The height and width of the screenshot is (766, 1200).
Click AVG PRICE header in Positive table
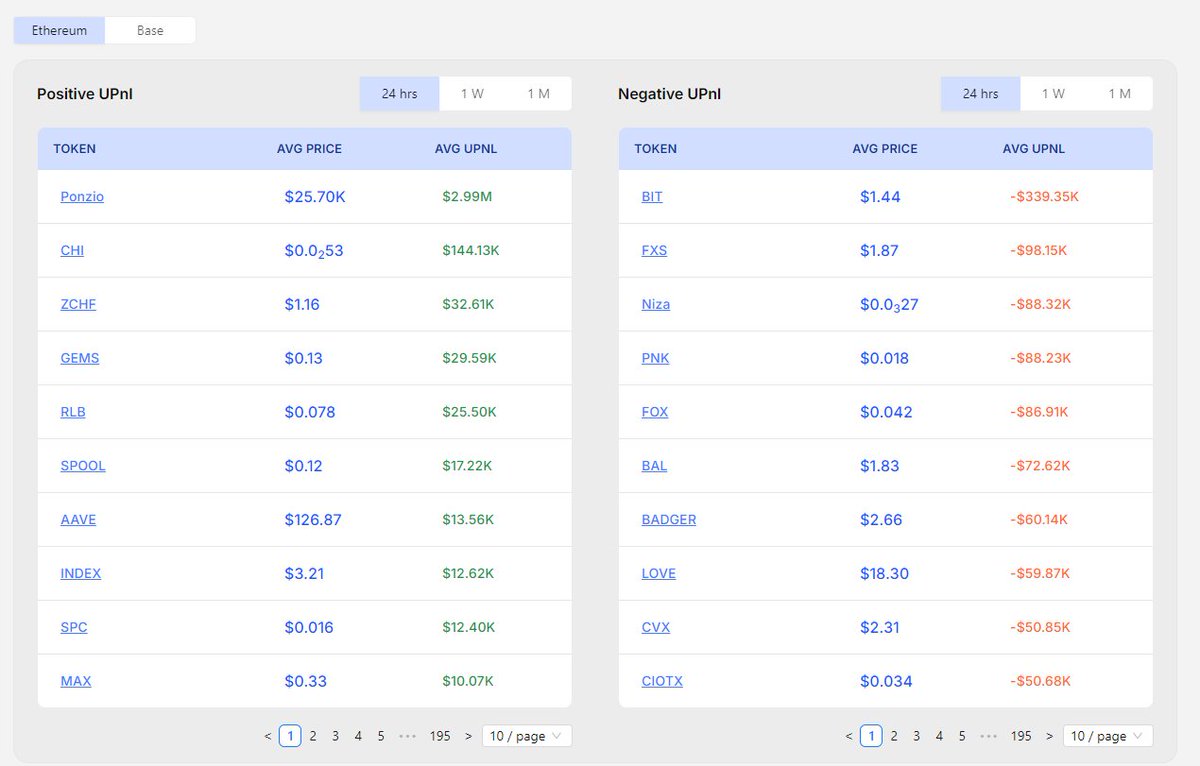pos(309,149)
